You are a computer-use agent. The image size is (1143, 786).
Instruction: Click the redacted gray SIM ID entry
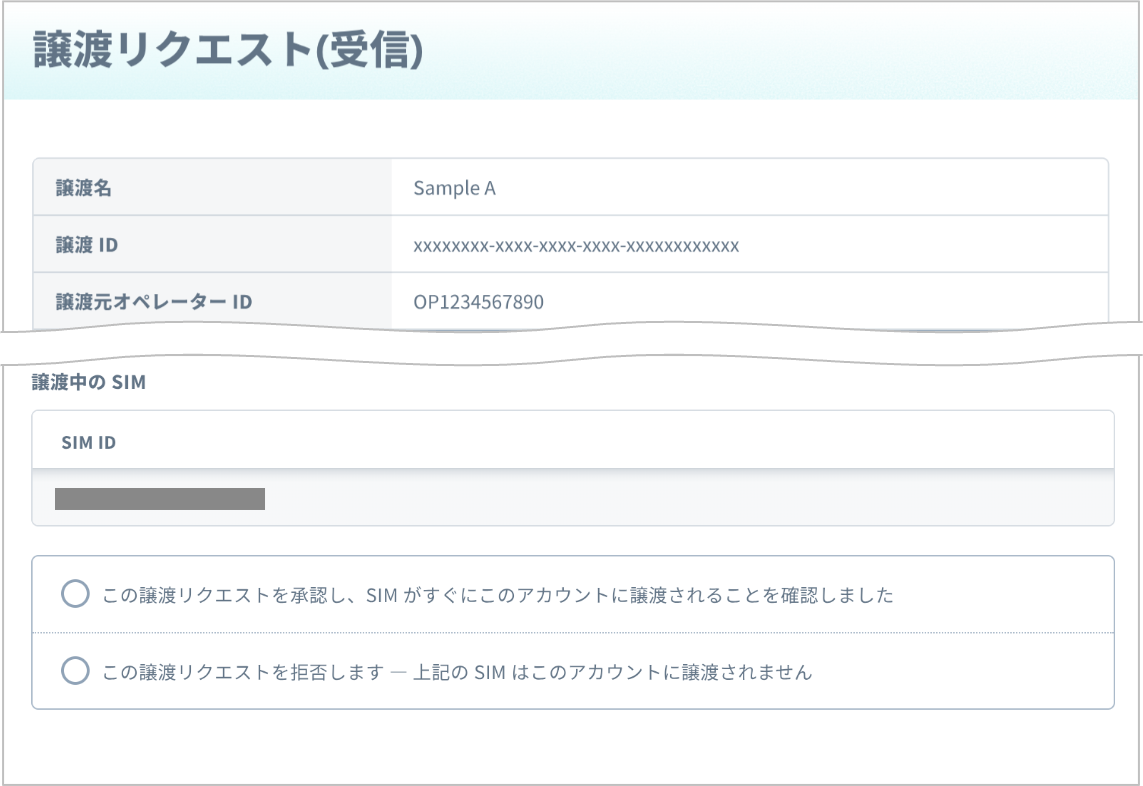(160, 499)
